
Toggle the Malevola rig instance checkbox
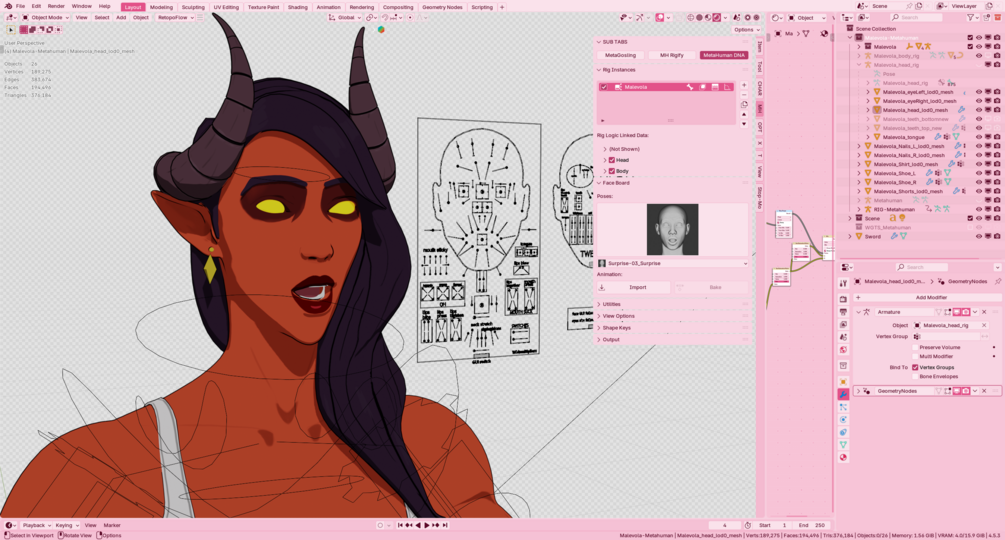604,87
